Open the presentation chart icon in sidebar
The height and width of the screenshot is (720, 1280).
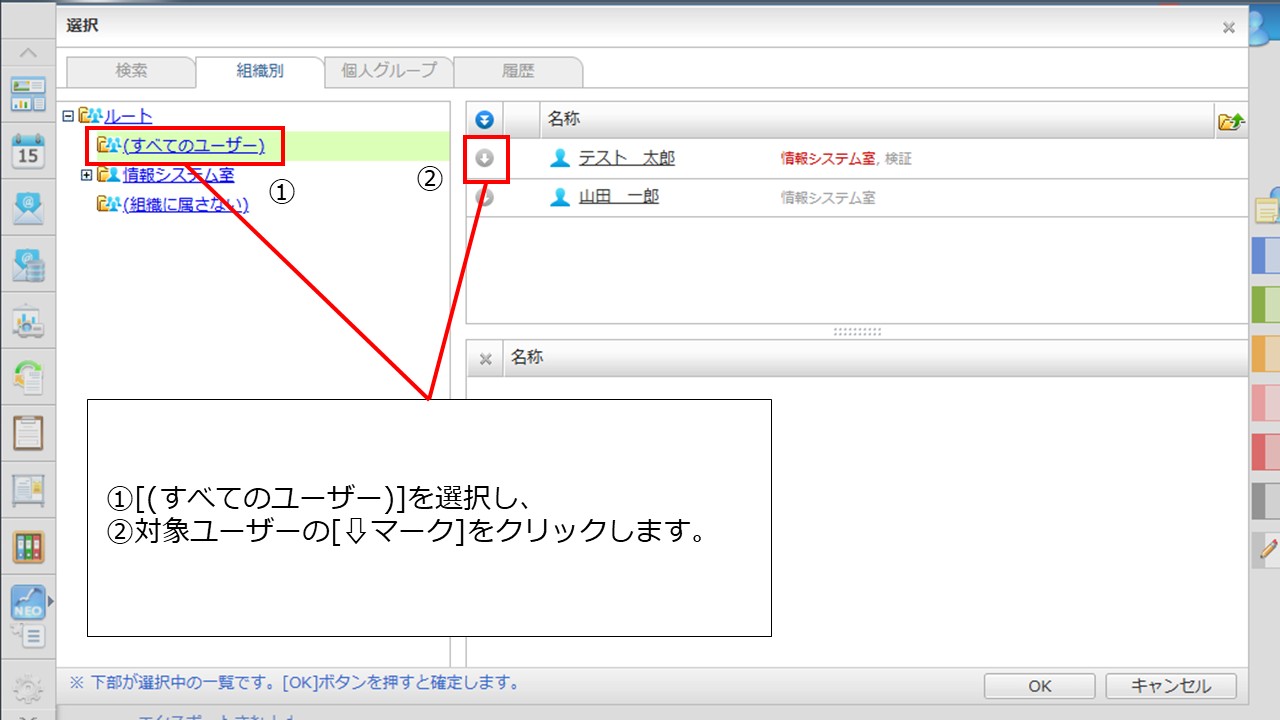28,322
